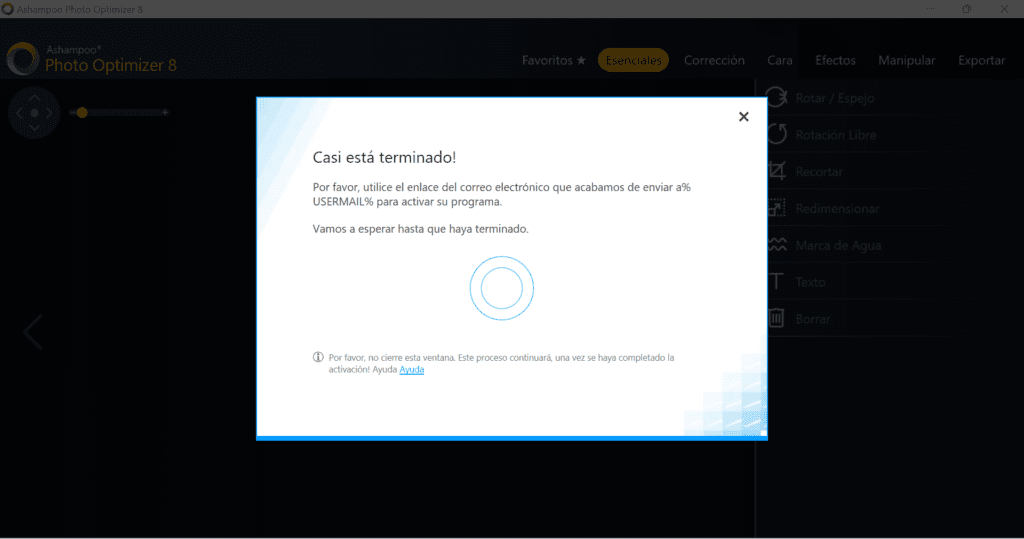Open the Ayuda help link

coord(411,370)
